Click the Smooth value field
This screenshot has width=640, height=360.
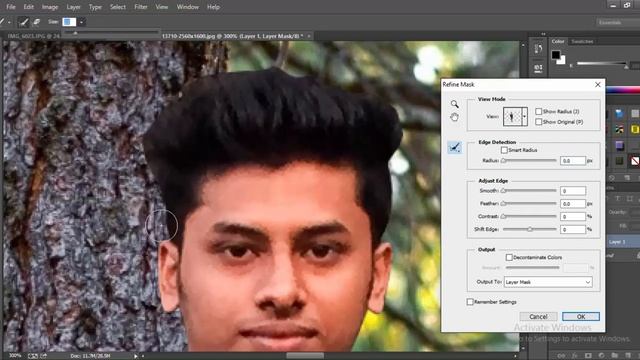coord(573,191)
